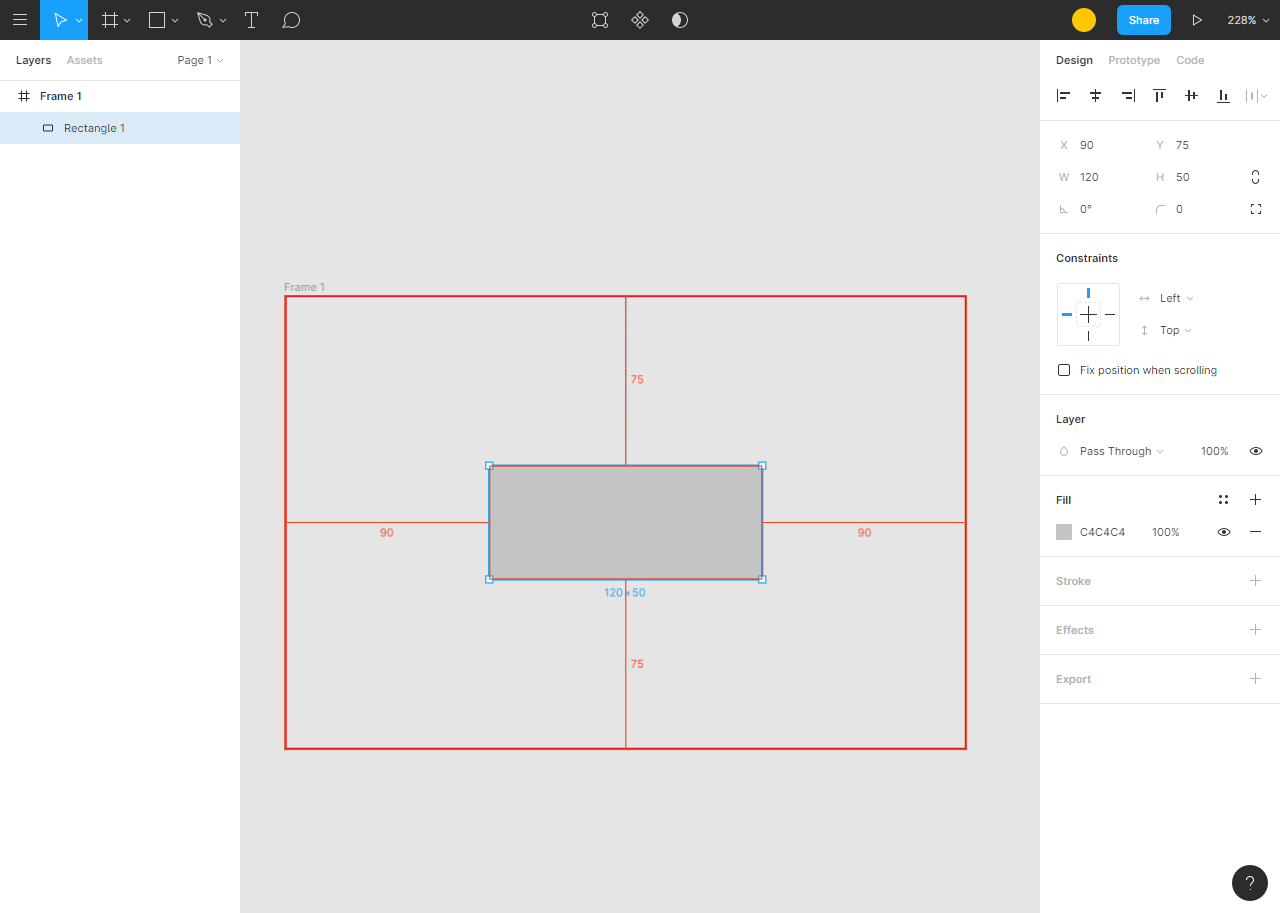The height and width of the screenshot is (913, 1280).
Task: Align selection to left
Action: (x=1064, y=96)
